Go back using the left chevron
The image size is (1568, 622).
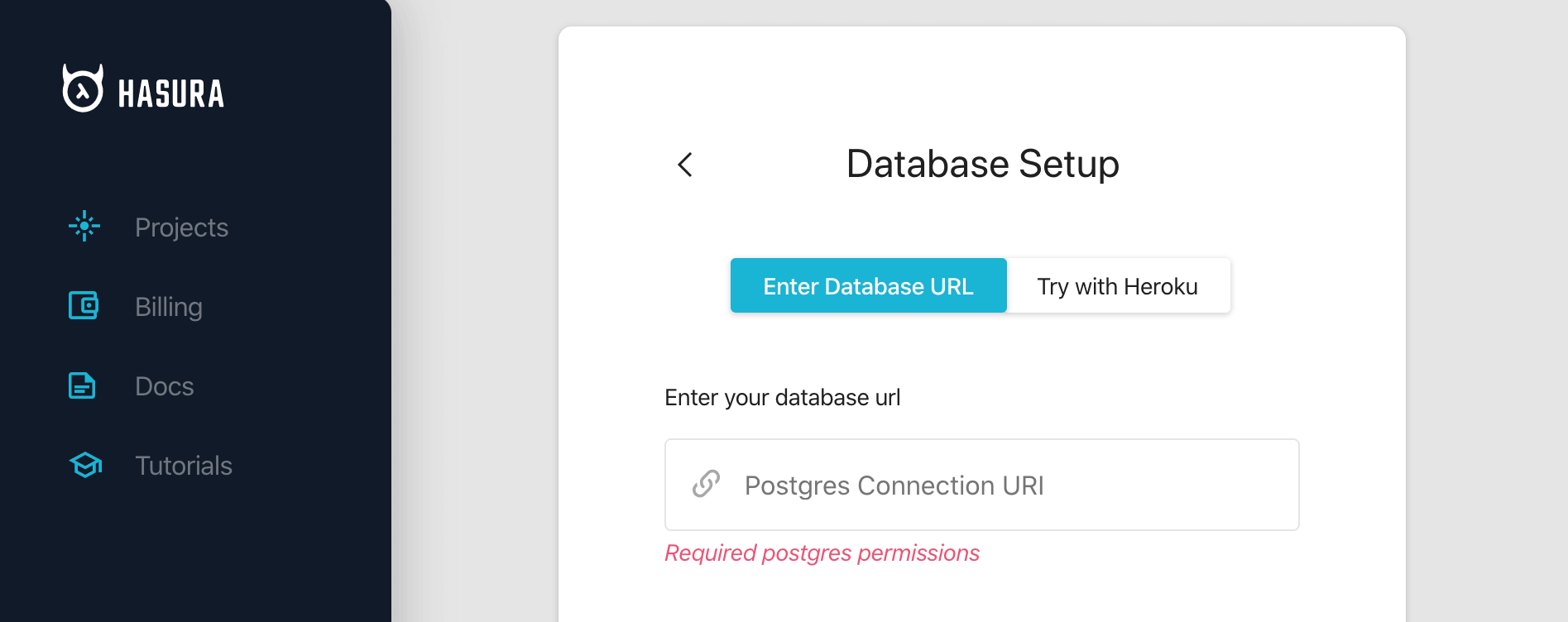(685, 165)
